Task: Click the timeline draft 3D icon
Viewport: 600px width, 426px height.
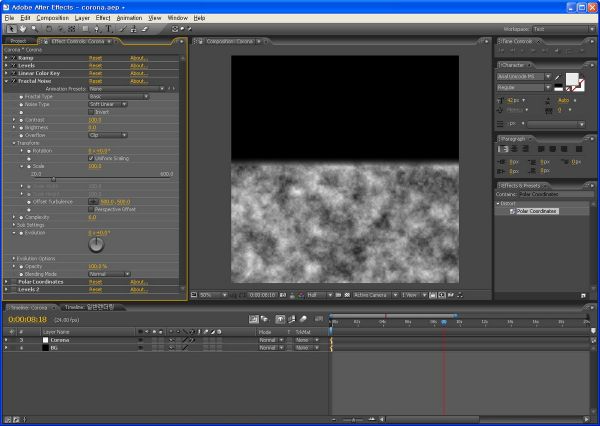Action: point(264,319)
